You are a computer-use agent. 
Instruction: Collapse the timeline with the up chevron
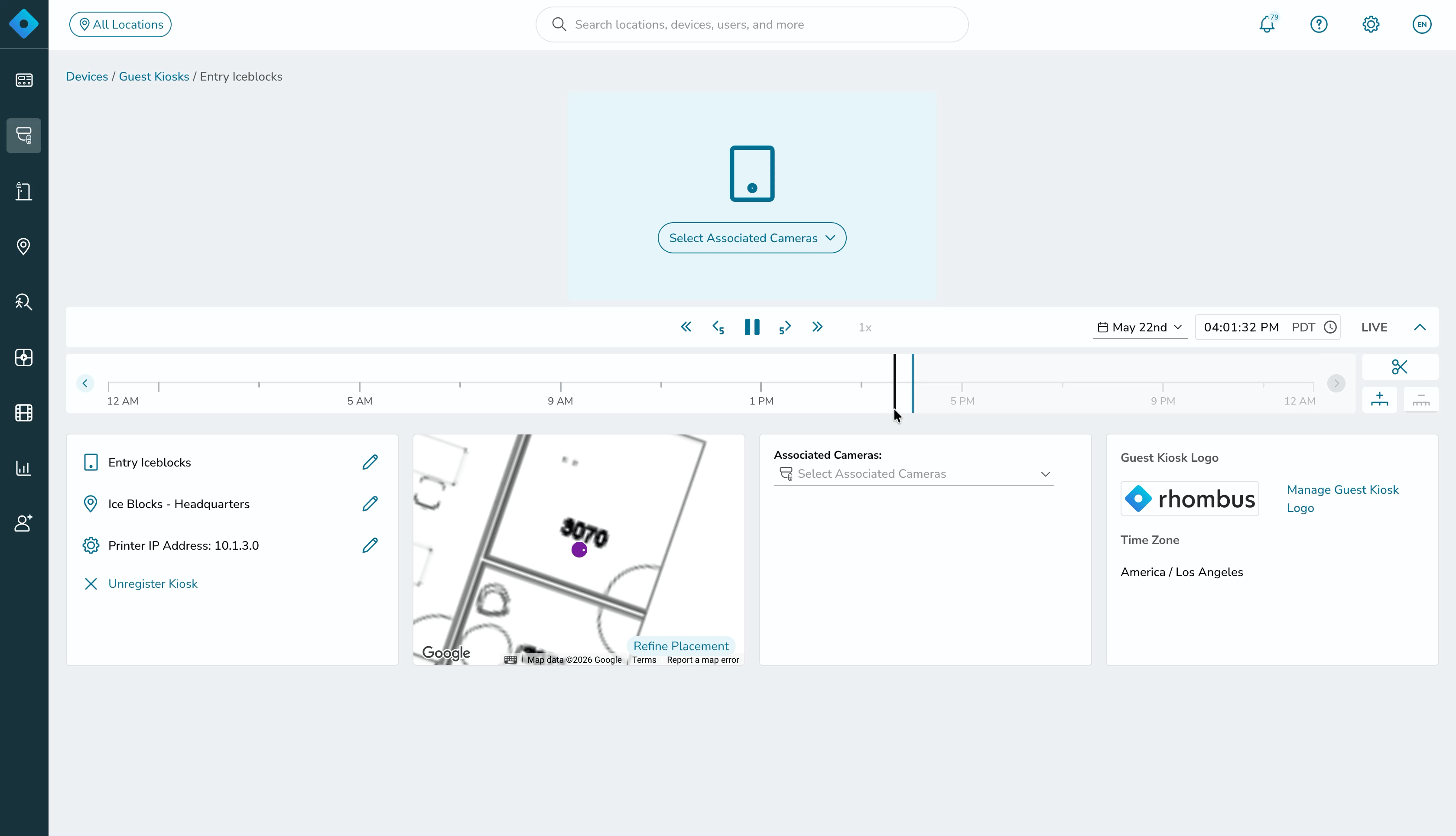click(1420, 327)
